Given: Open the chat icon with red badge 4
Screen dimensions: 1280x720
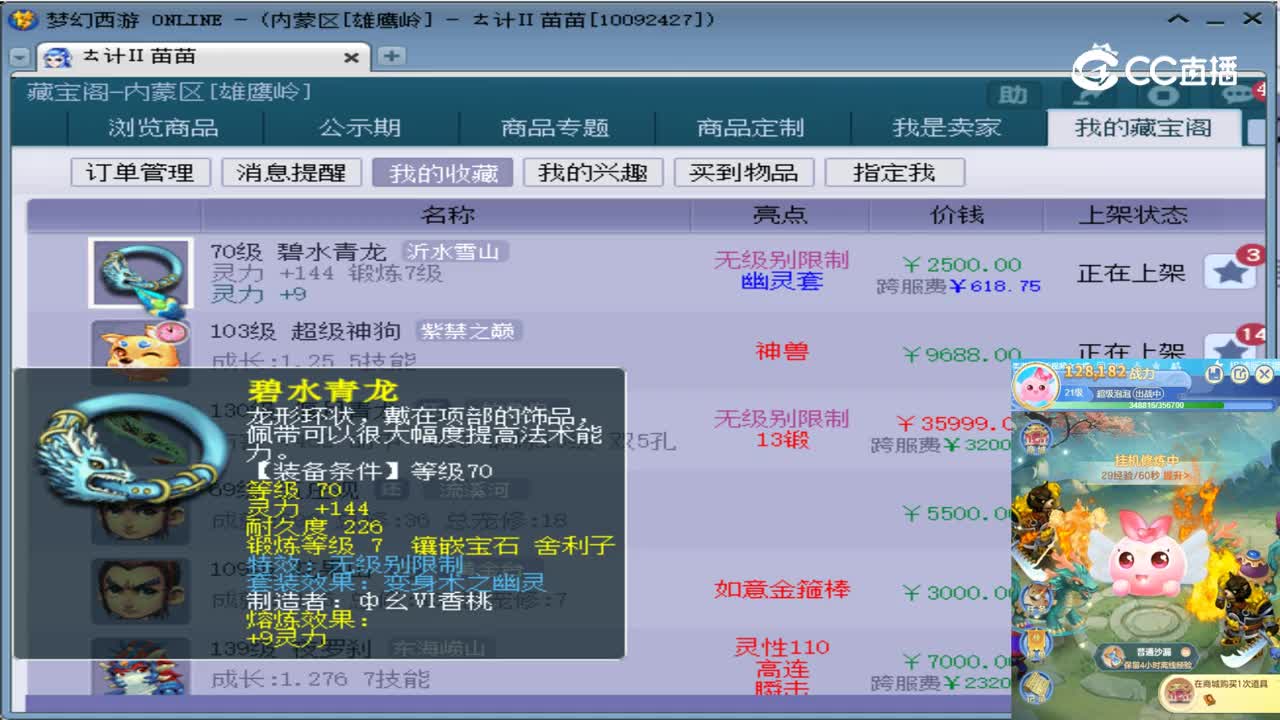Looking at the screenshot, I should coord(1238,94).
